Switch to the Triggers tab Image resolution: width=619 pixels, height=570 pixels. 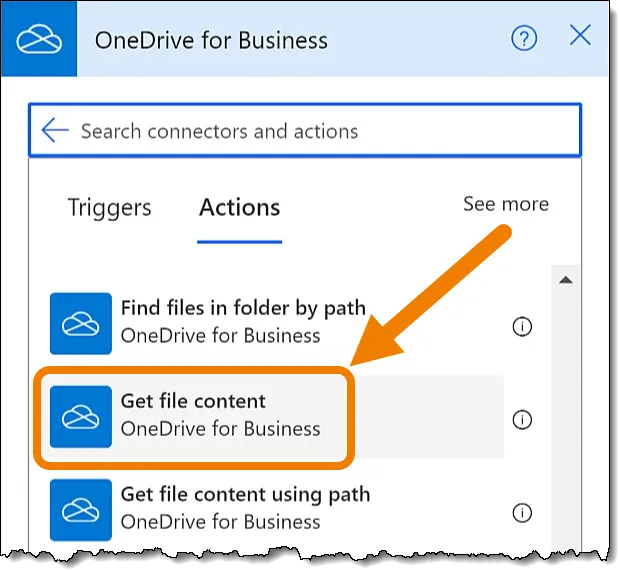point(109,208)
